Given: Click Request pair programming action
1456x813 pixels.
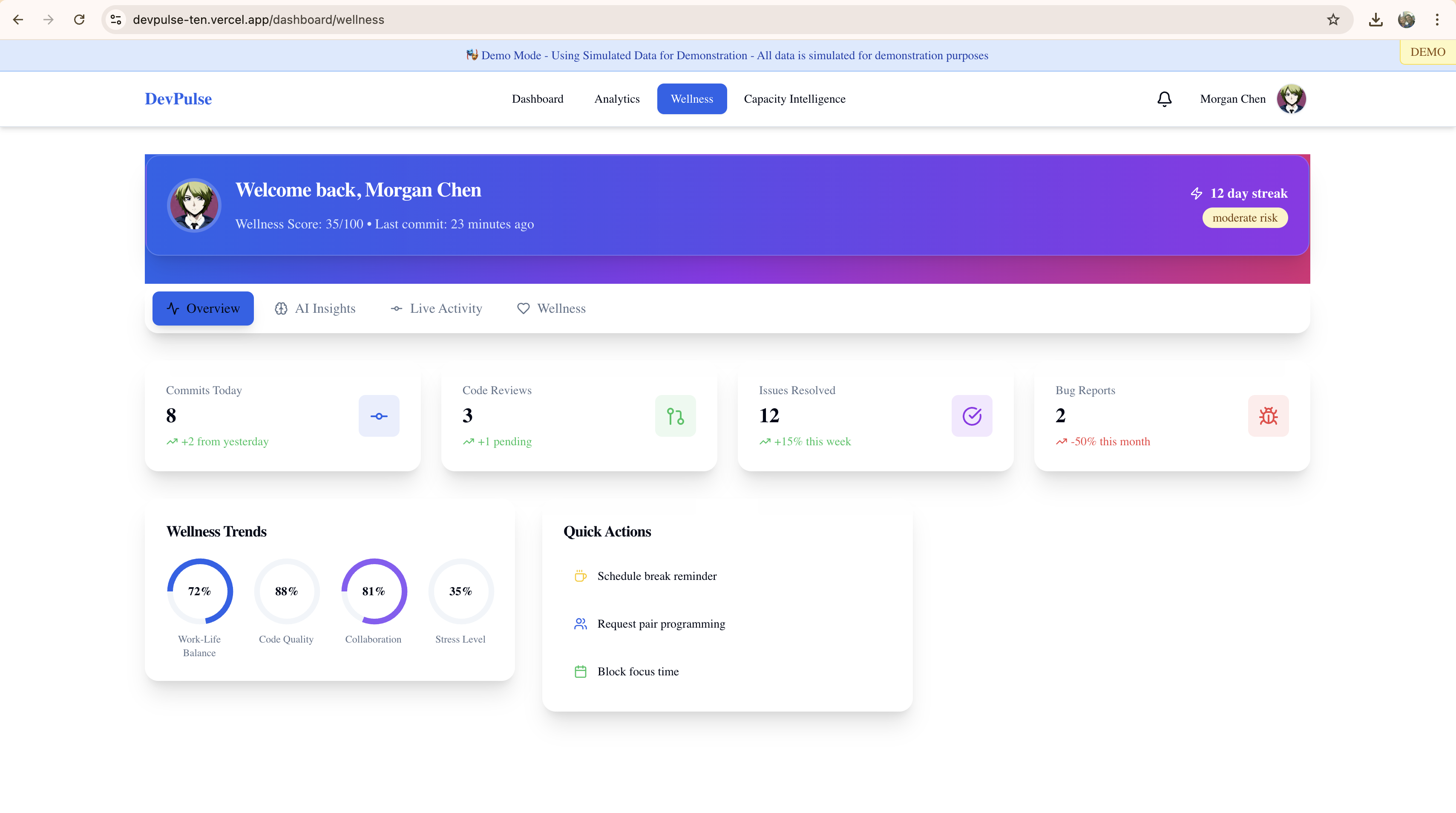Looking at the screenshot, I should 661,624.
